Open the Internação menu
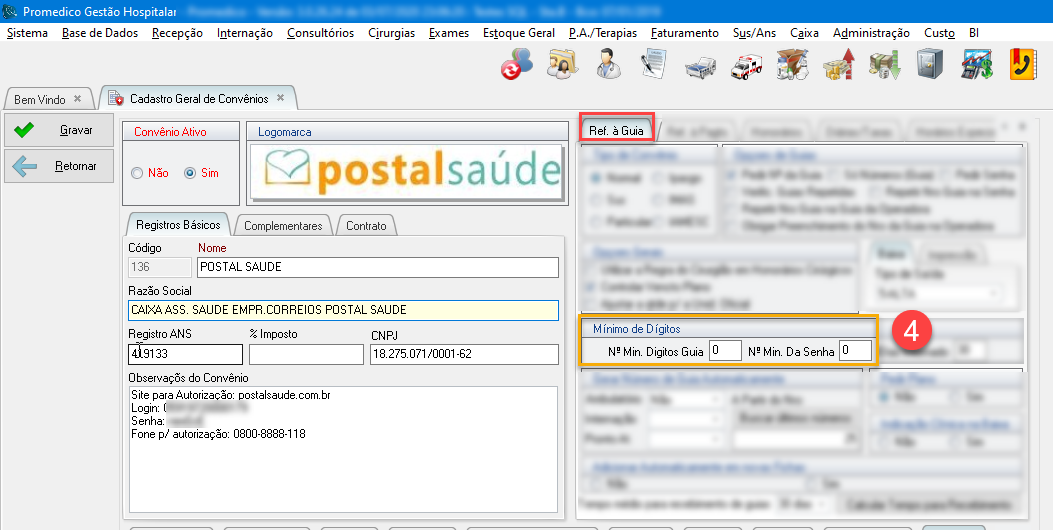This screenshot has height=530, width=1053. (x=244, y=33)
